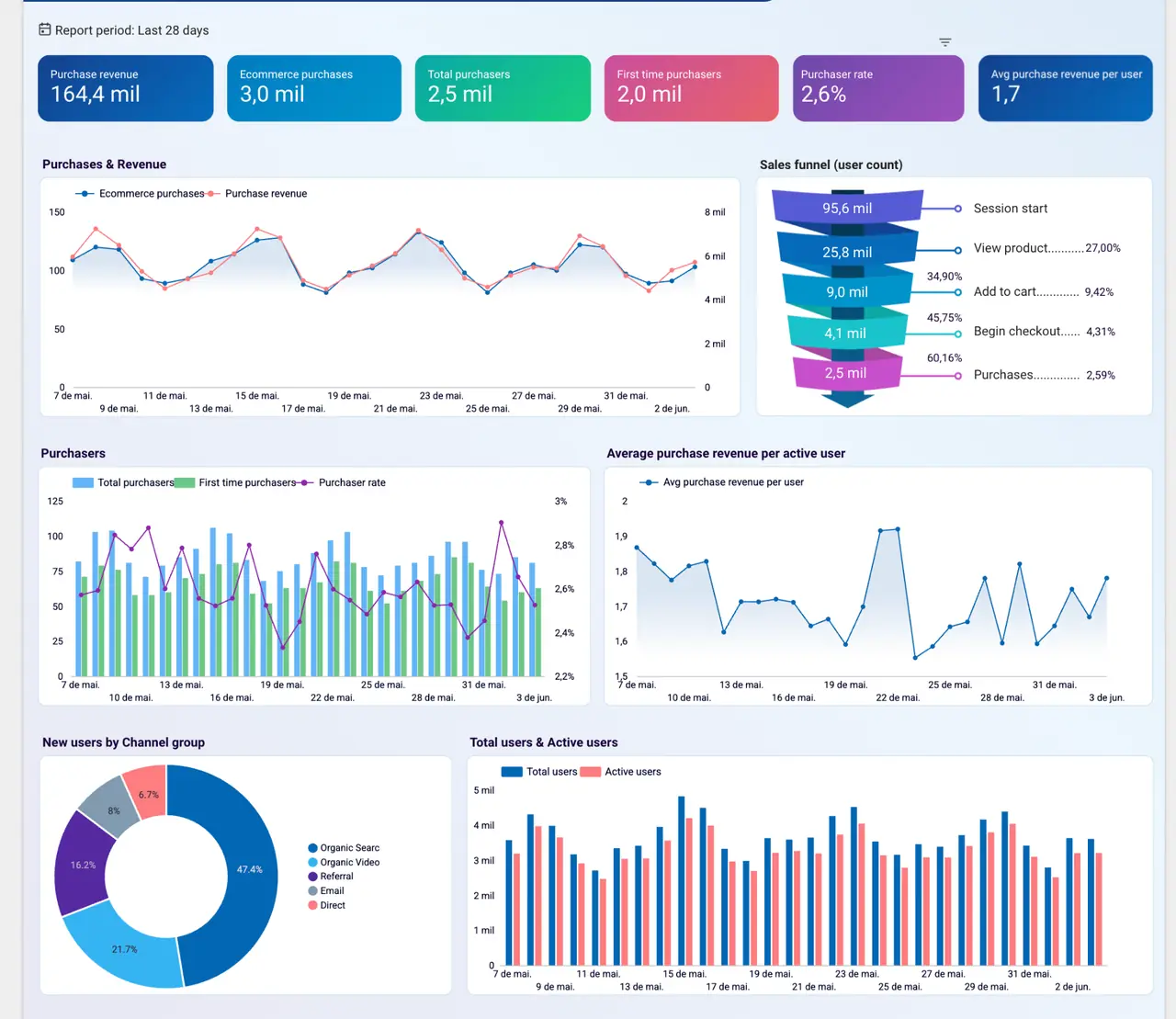Click the Begin checkout funnel label

(1017, 331)
